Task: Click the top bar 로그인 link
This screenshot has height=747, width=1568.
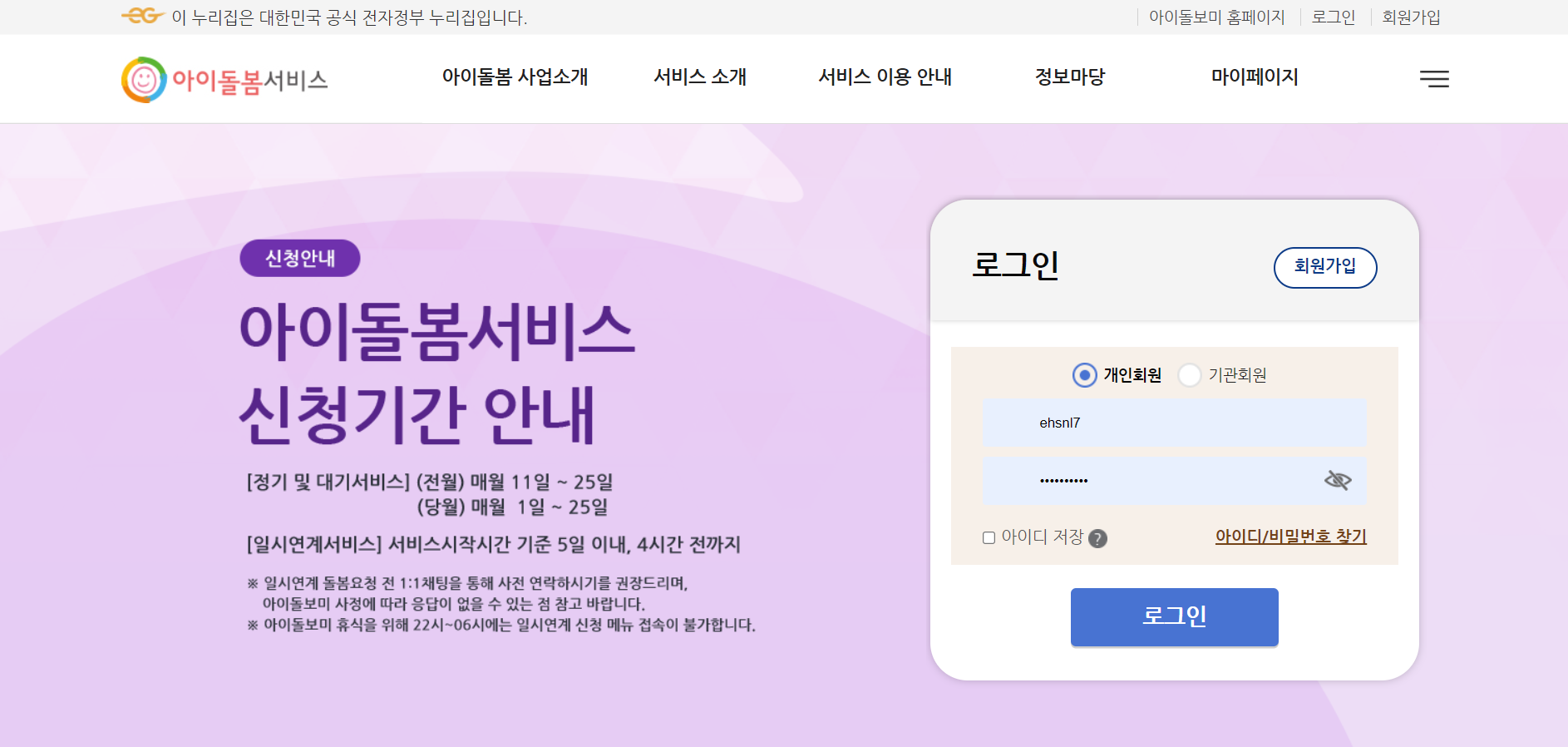Action: [x=1334, y=17]
